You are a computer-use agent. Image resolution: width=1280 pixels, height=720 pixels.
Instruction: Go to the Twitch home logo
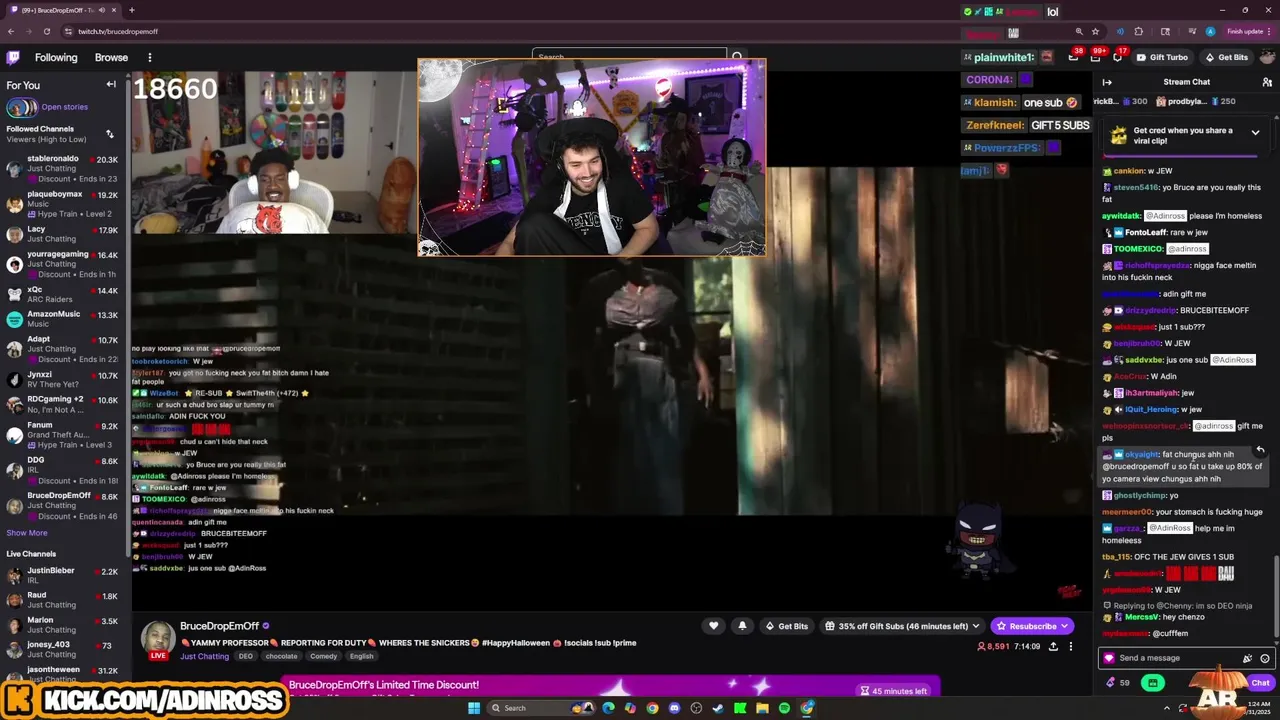(x=12, y=58)
